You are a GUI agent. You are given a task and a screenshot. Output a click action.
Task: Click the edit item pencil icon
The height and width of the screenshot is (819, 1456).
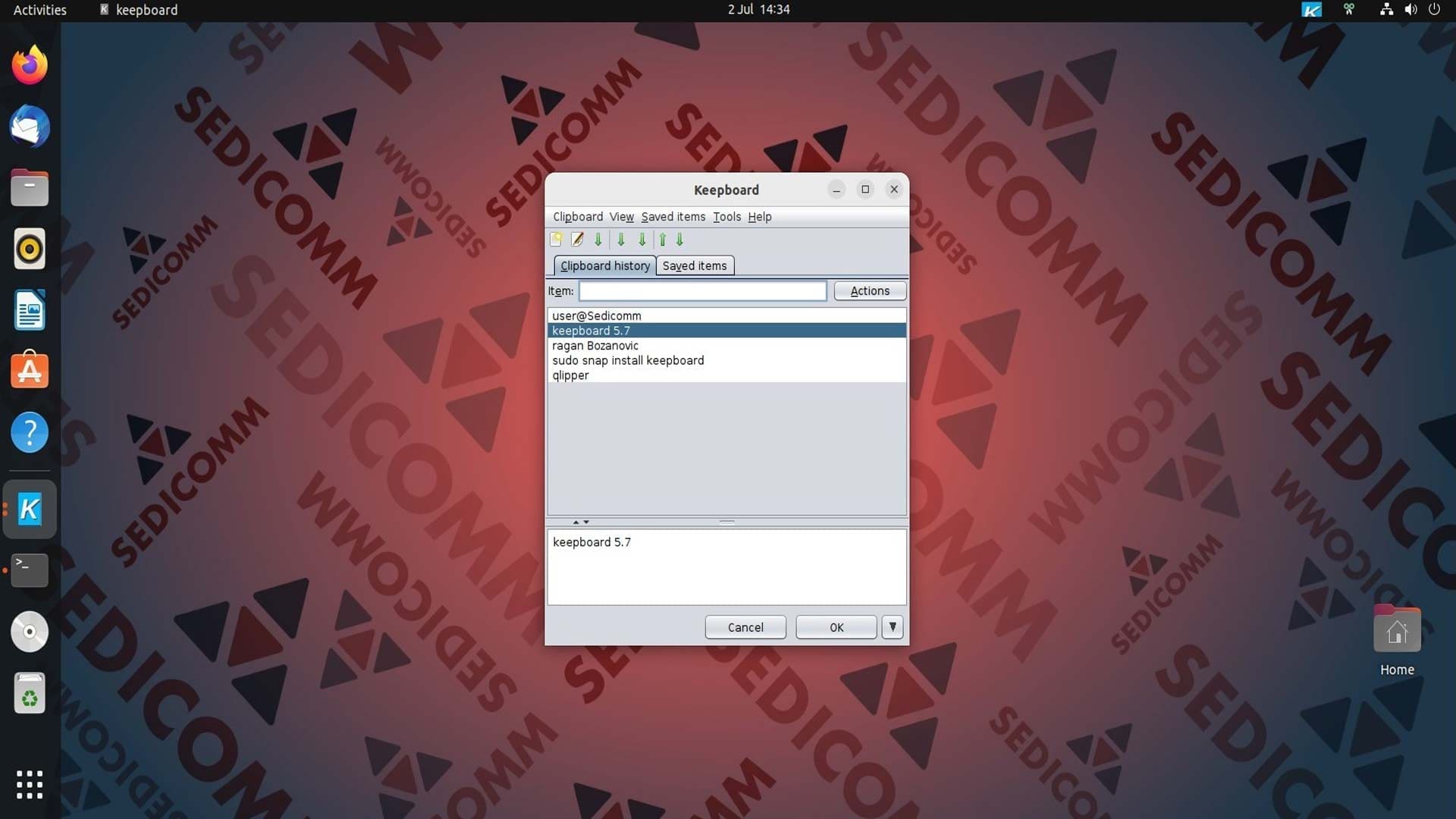tap(577, 240)
